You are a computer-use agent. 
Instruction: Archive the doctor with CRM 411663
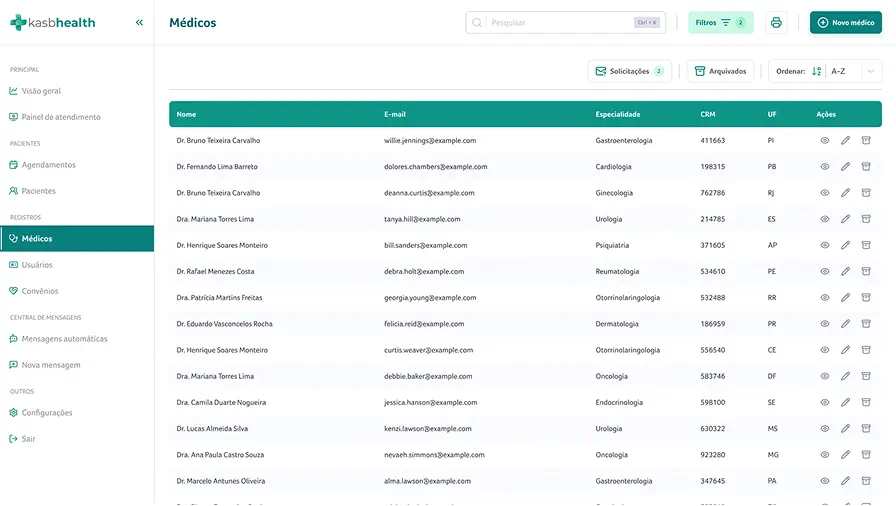(866, 141)
